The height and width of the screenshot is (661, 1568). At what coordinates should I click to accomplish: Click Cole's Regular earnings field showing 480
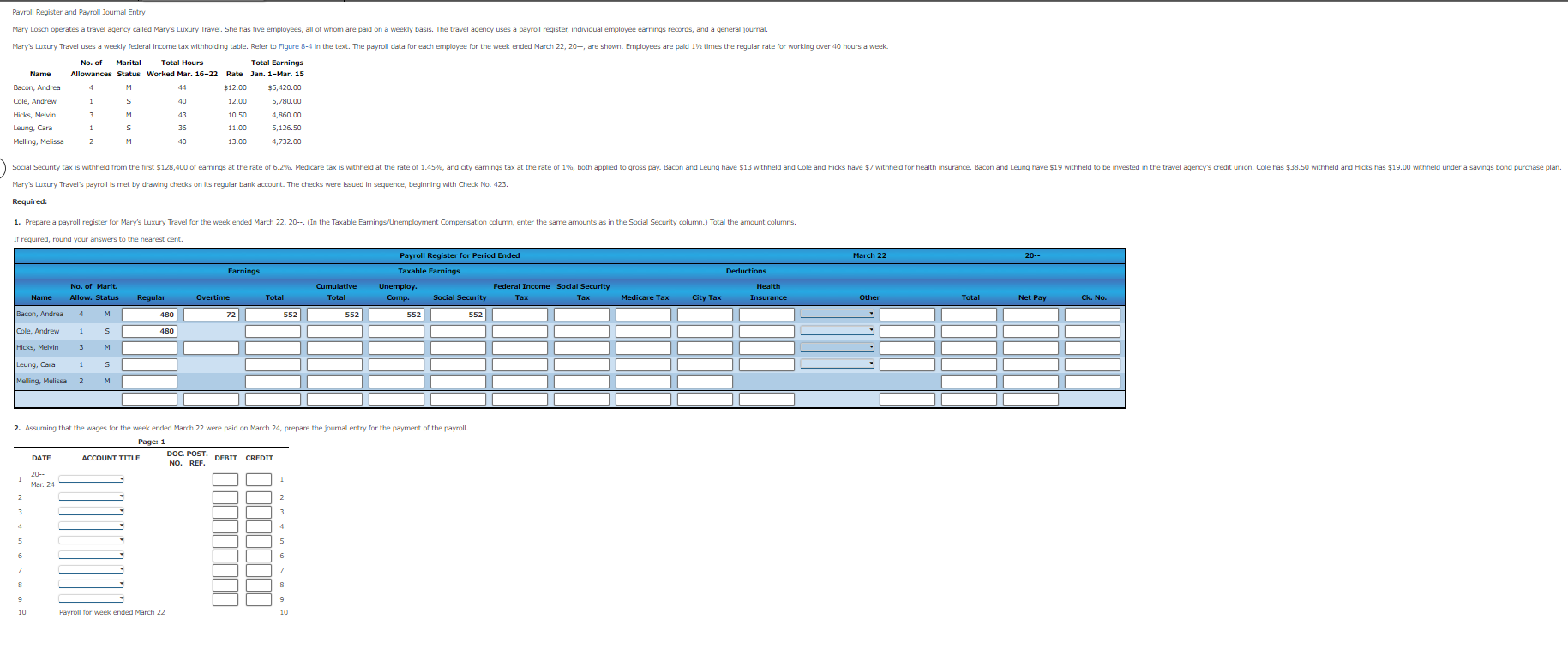[x=149, y=331]
